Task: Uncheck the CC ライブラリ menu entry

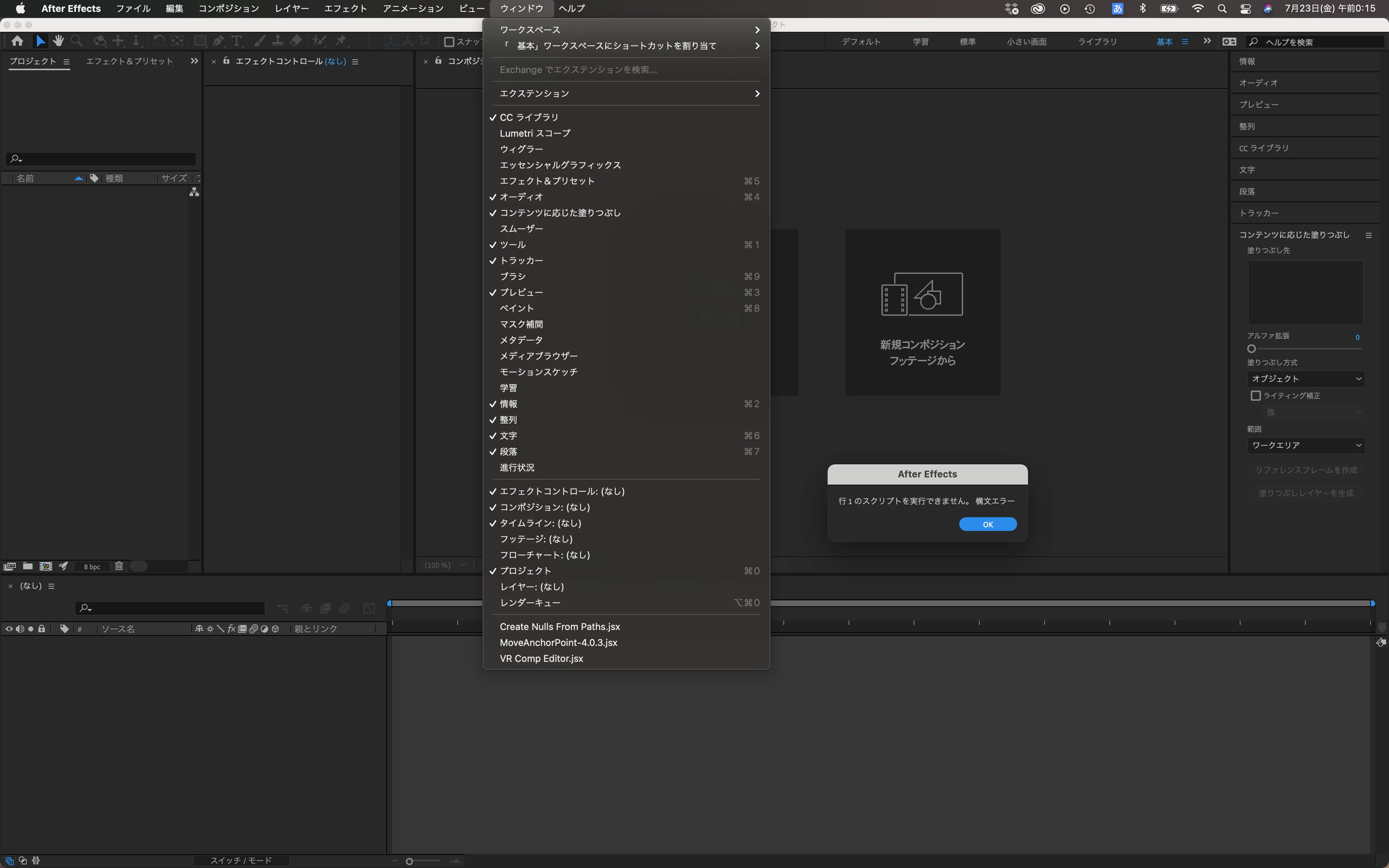Action: (x=528, y=117)
